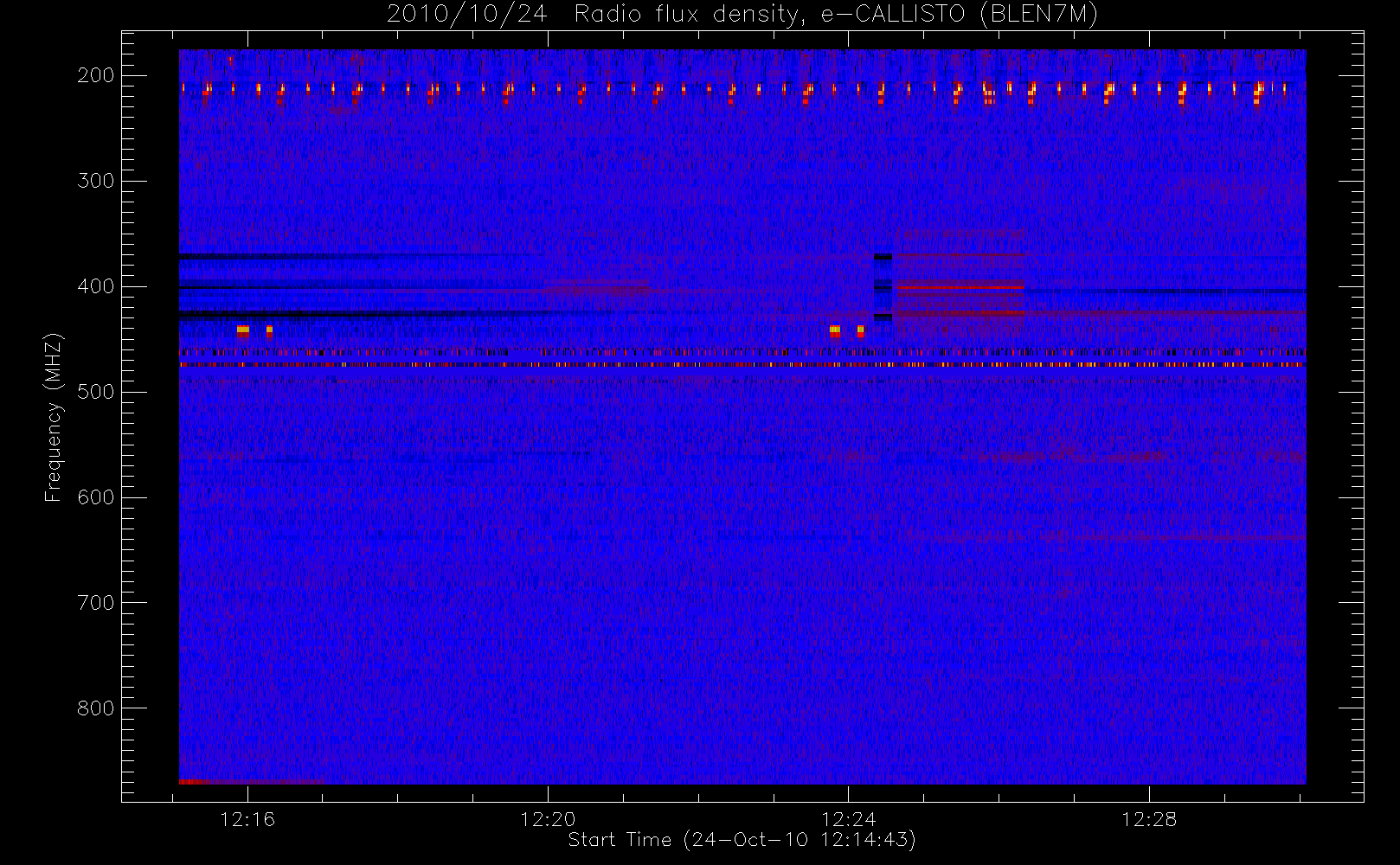The height and width of the screenshot is (865, 1400).
Task: Click the 12:20 time tick label
Action: pos(548,819)
